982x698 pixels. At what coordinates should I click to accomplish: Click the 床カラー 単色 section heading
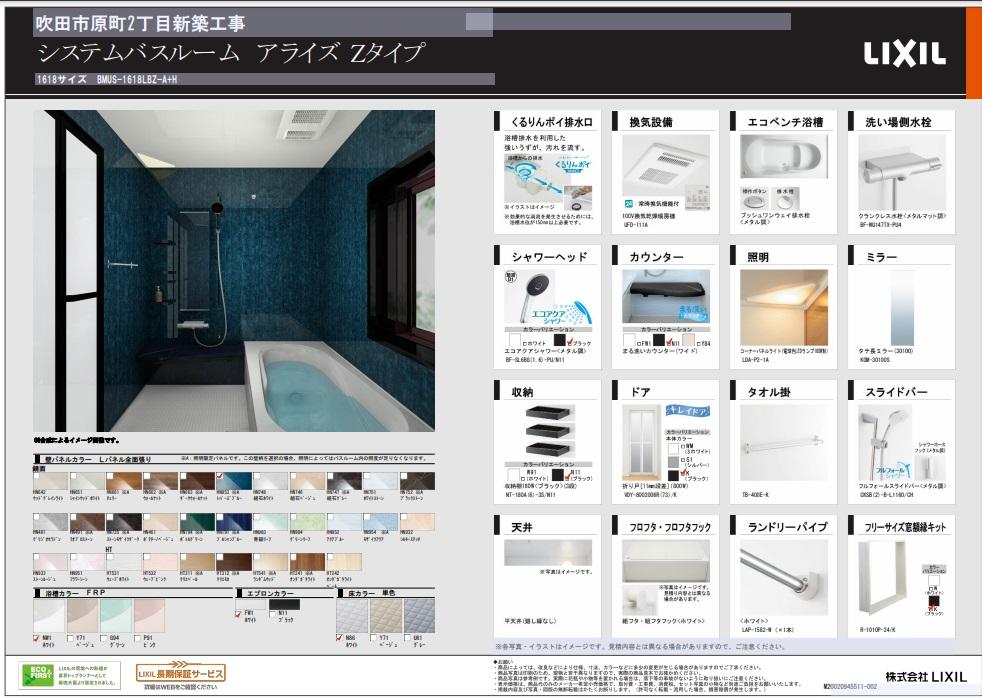[373, 593]
